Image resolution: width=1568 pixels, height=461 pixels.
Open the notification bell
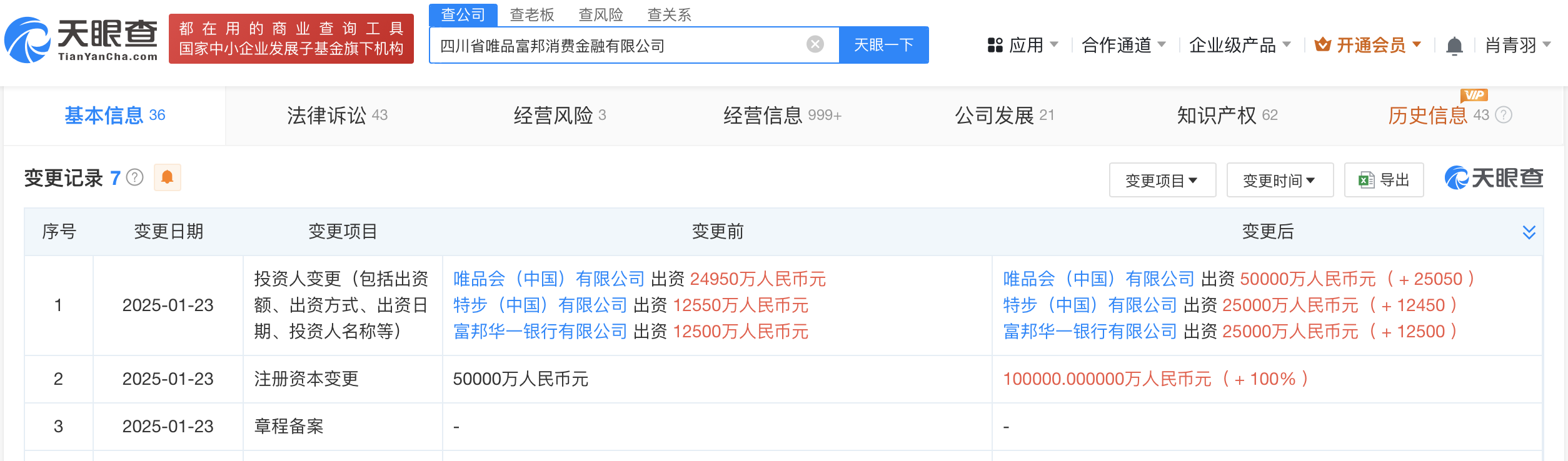pyautogui.click(x=1454, y=46)
